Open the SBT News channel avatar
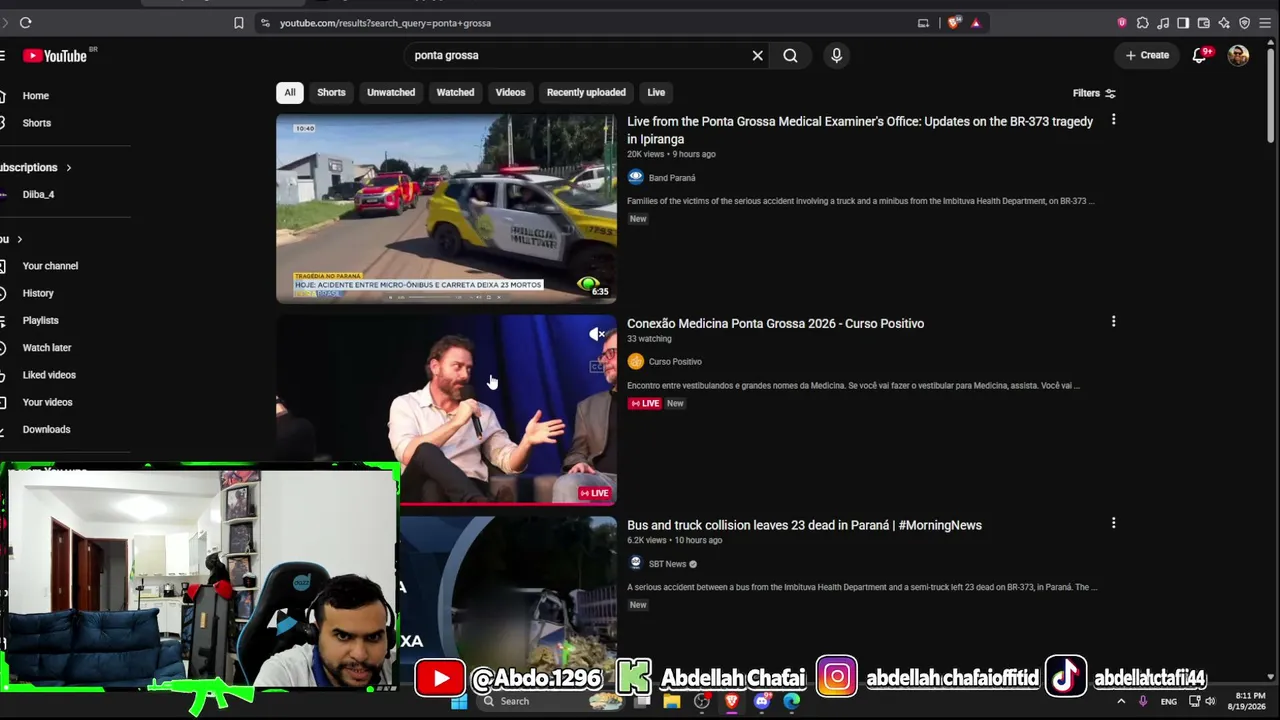 pyautogui.click(x=635, y=563)
